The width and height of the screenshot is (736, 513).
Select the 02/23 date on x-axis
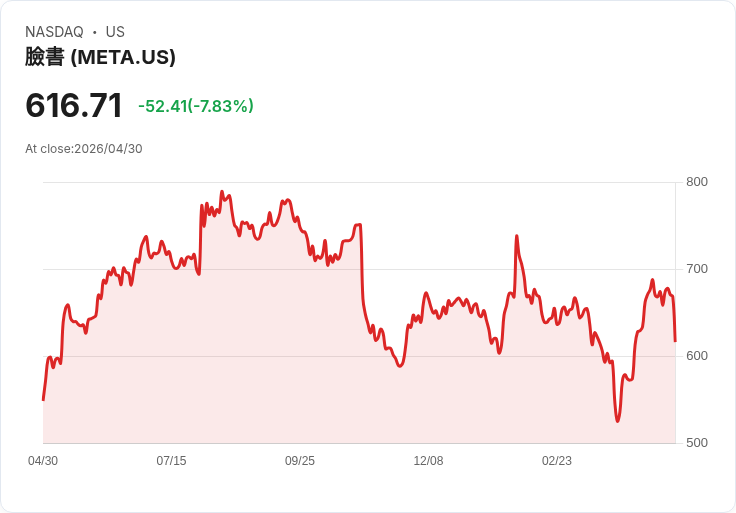pos(557,461)
